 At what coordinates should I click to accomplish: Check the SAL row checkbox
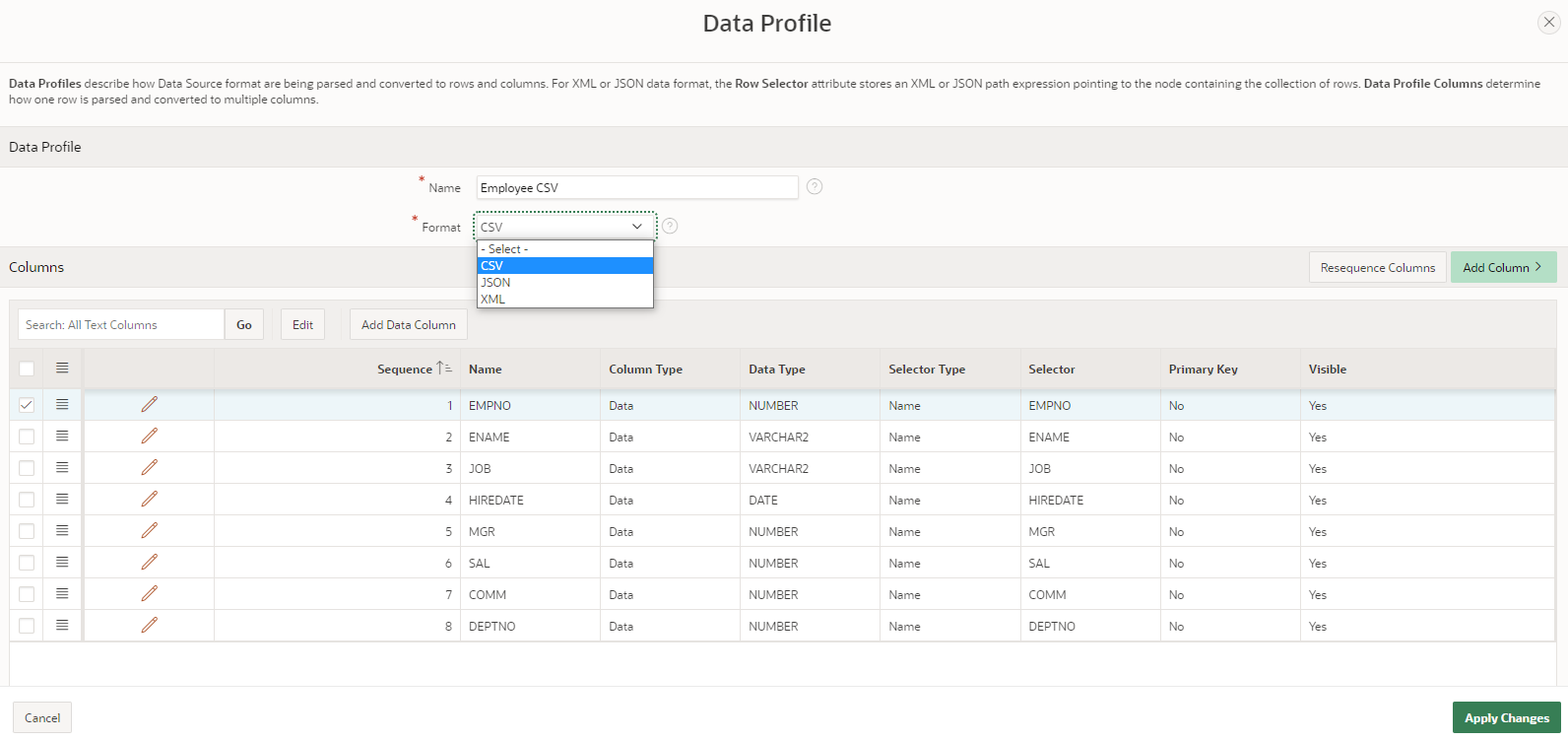coord(27,563)
